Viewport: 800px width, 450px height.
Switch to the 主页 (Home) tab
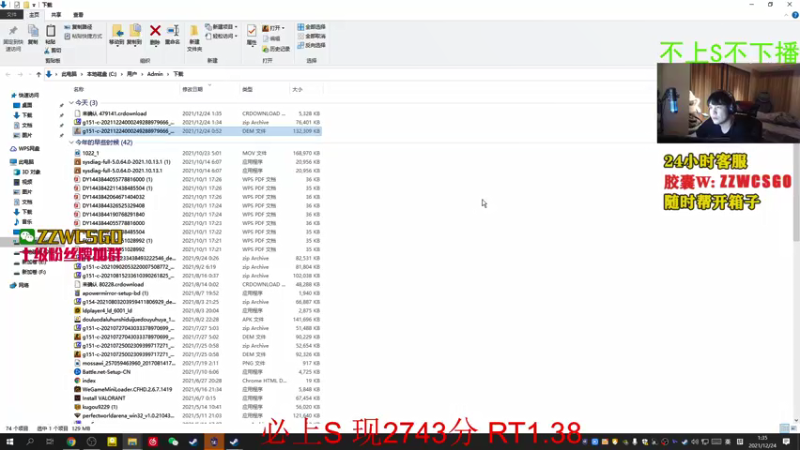pyautogui.click(x=34, y=15)
